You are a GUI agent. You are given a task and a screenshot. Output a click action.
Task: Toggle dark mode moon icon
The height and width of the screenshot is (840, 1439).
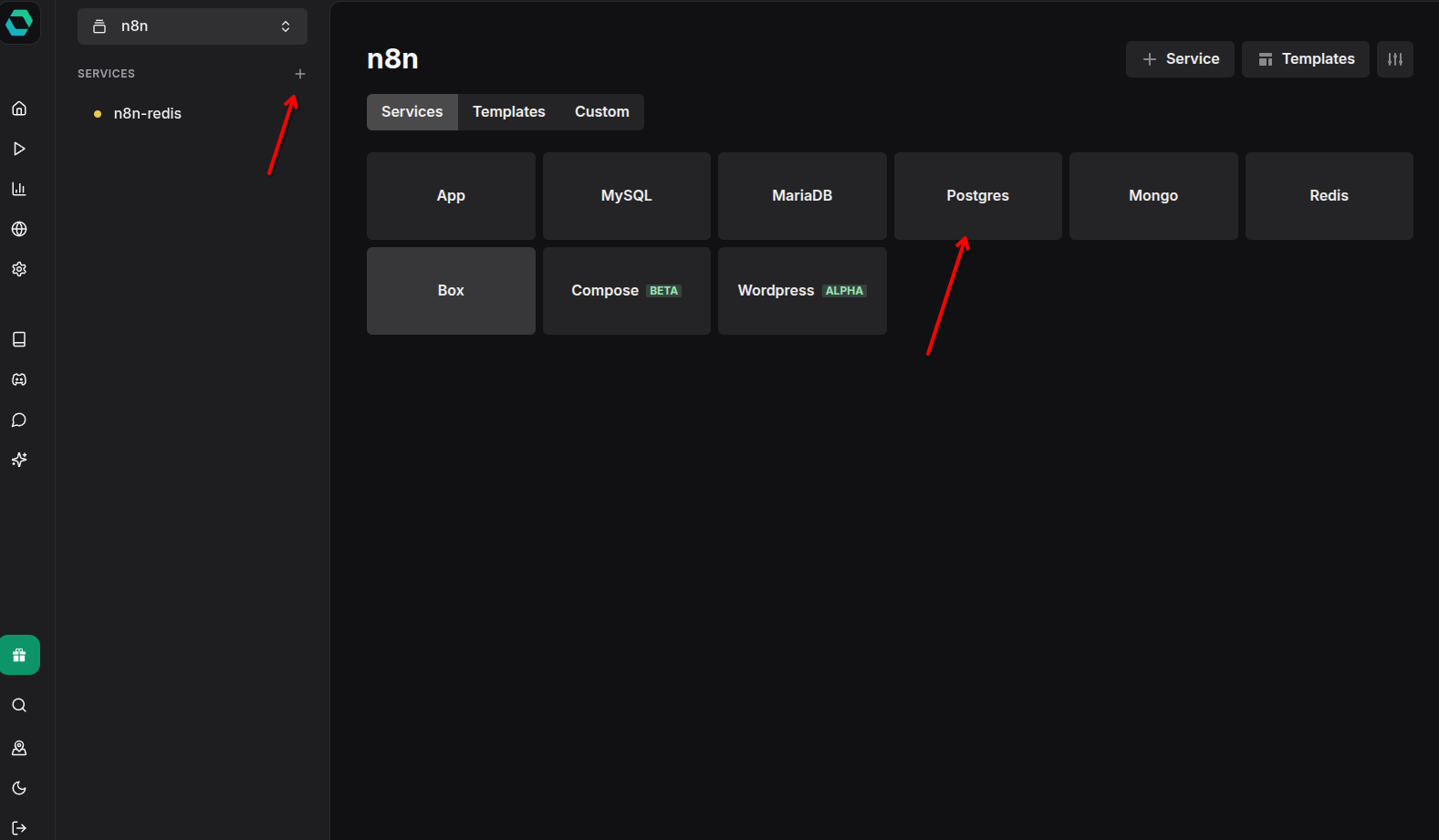pos(19,788)
